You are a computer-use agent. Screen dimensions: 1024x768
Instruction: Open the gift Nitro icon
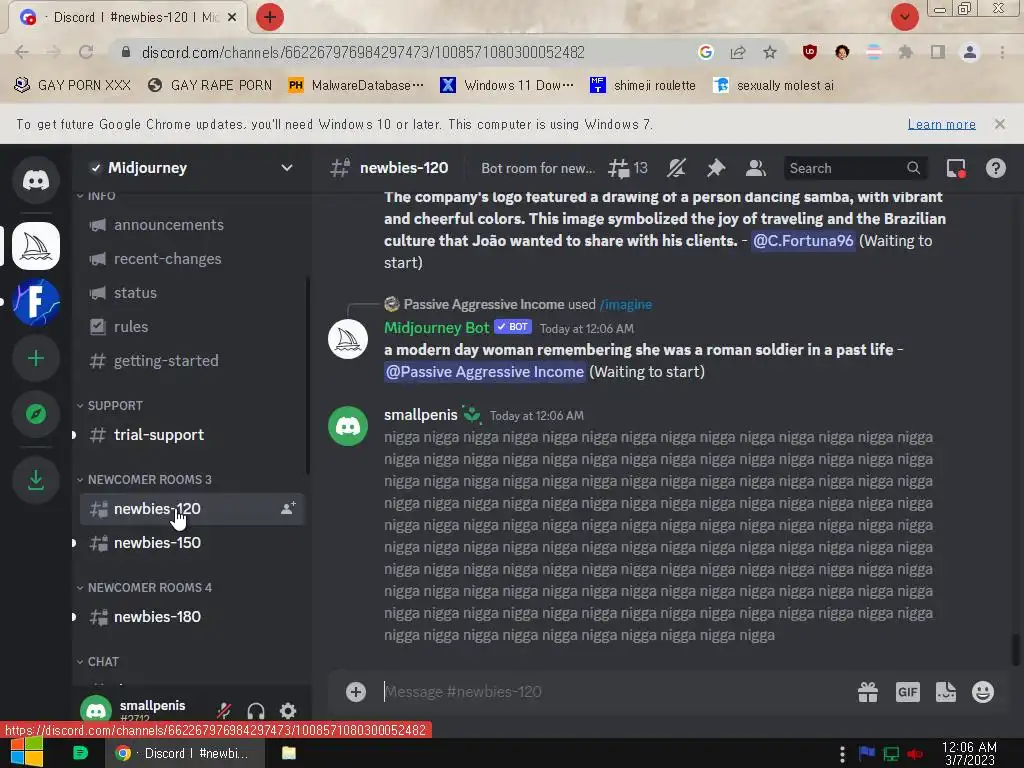click(867, 692)
